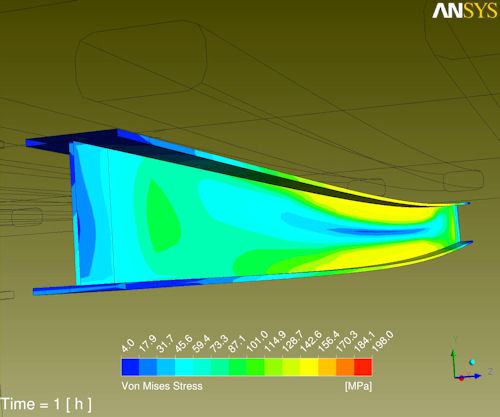Click the legend value "4.0"
Screen dimensions: 500x417
pos(128,346)
